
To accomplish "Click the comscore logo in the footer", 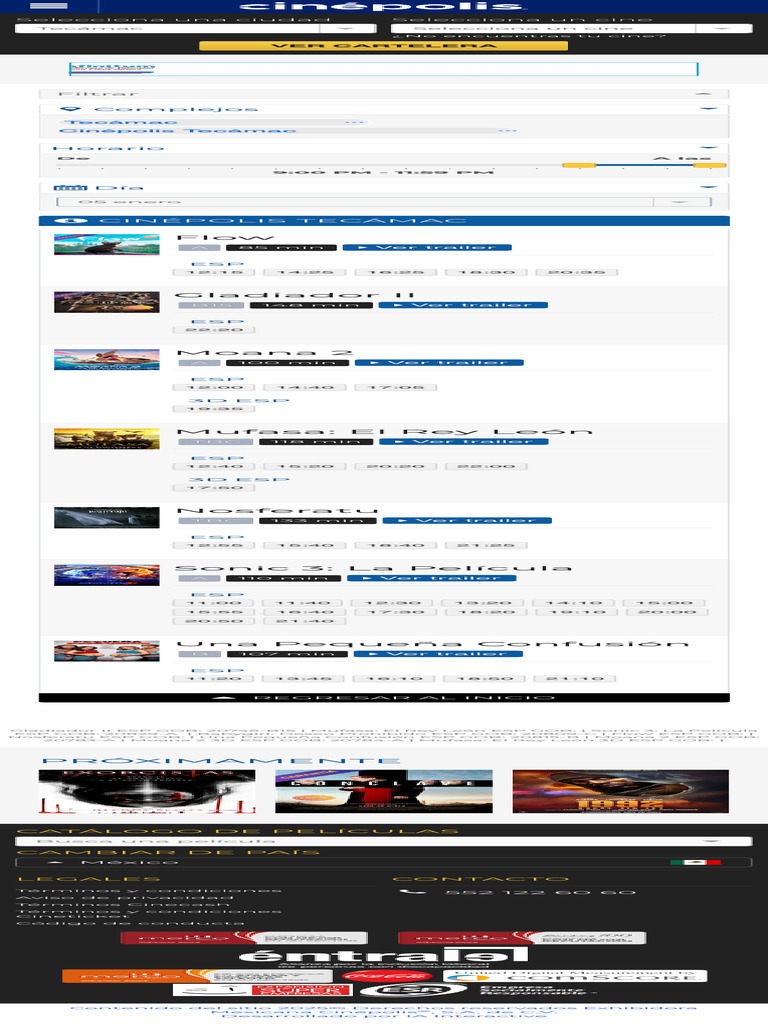I will [x=575, y=976].
